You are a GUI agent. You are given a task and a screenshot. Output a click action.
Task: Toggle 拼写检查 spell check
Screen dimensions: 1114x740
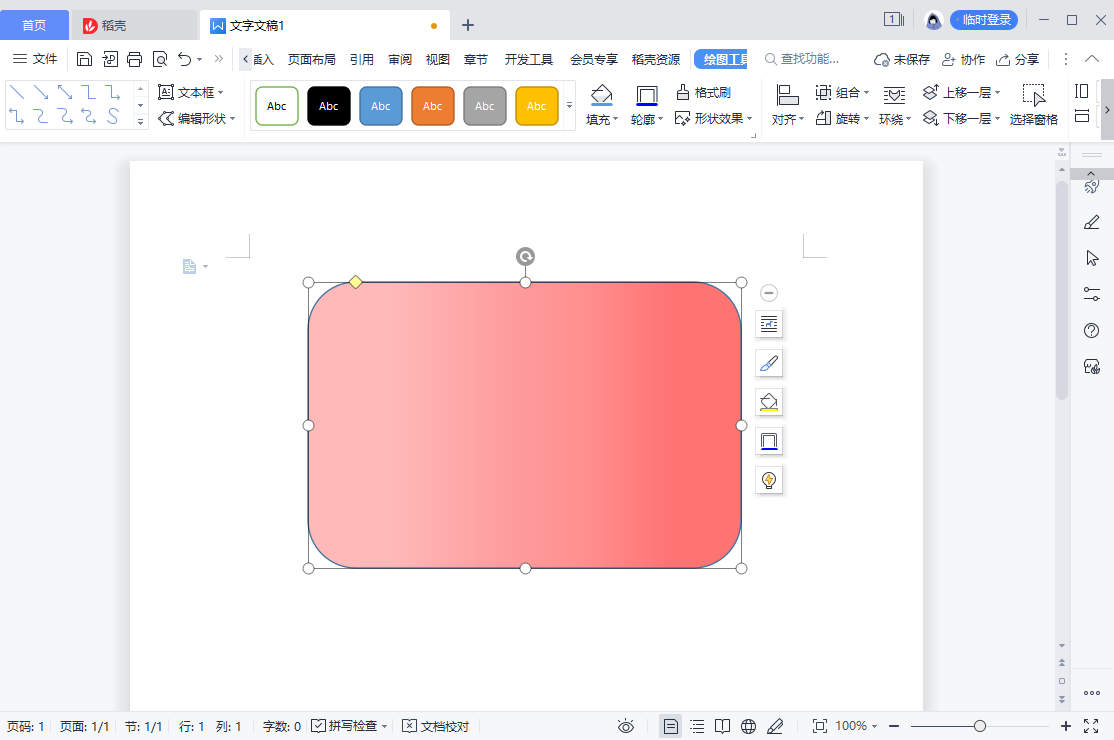pos(347,726)
